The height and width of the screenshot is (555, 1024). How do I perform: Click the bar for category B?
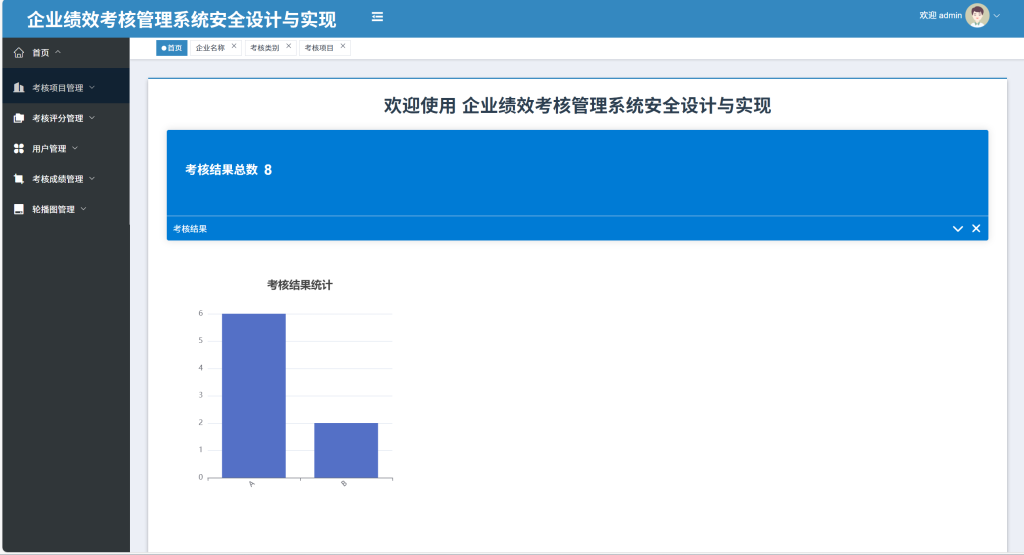click(x=346, y=451)
